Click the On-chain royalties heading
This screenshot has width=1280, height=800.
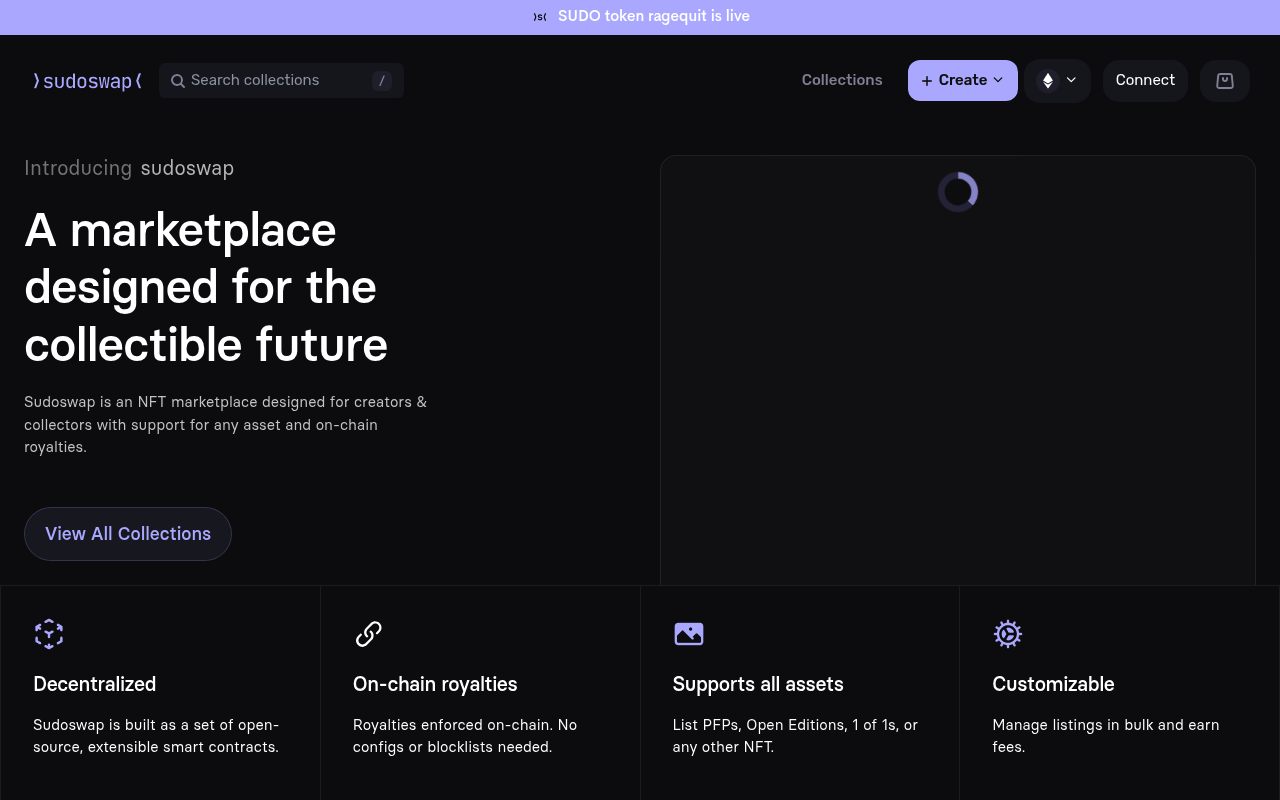coord(435,684)
